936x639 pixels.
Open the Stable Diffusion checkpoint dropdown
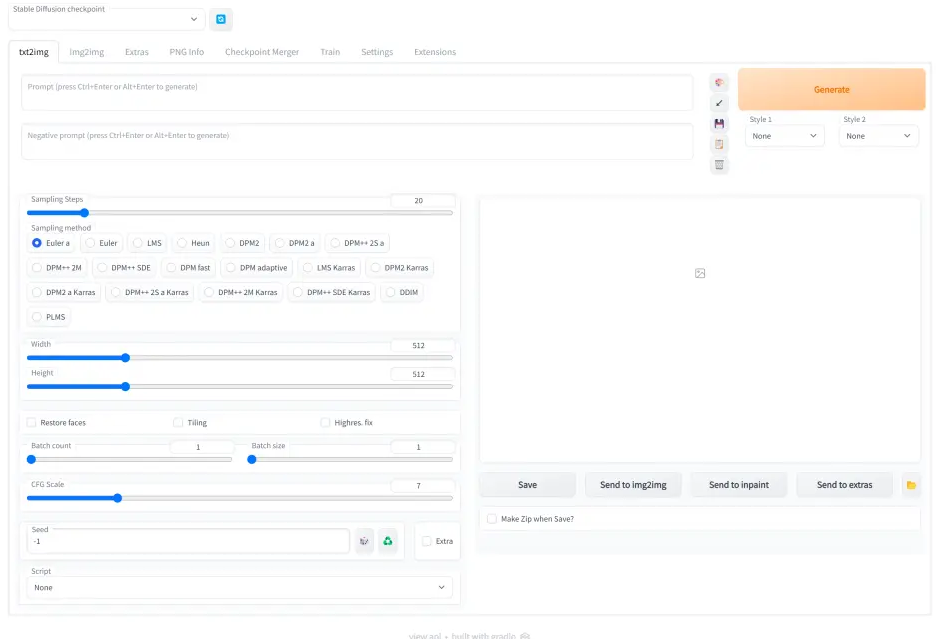(105, 20)
